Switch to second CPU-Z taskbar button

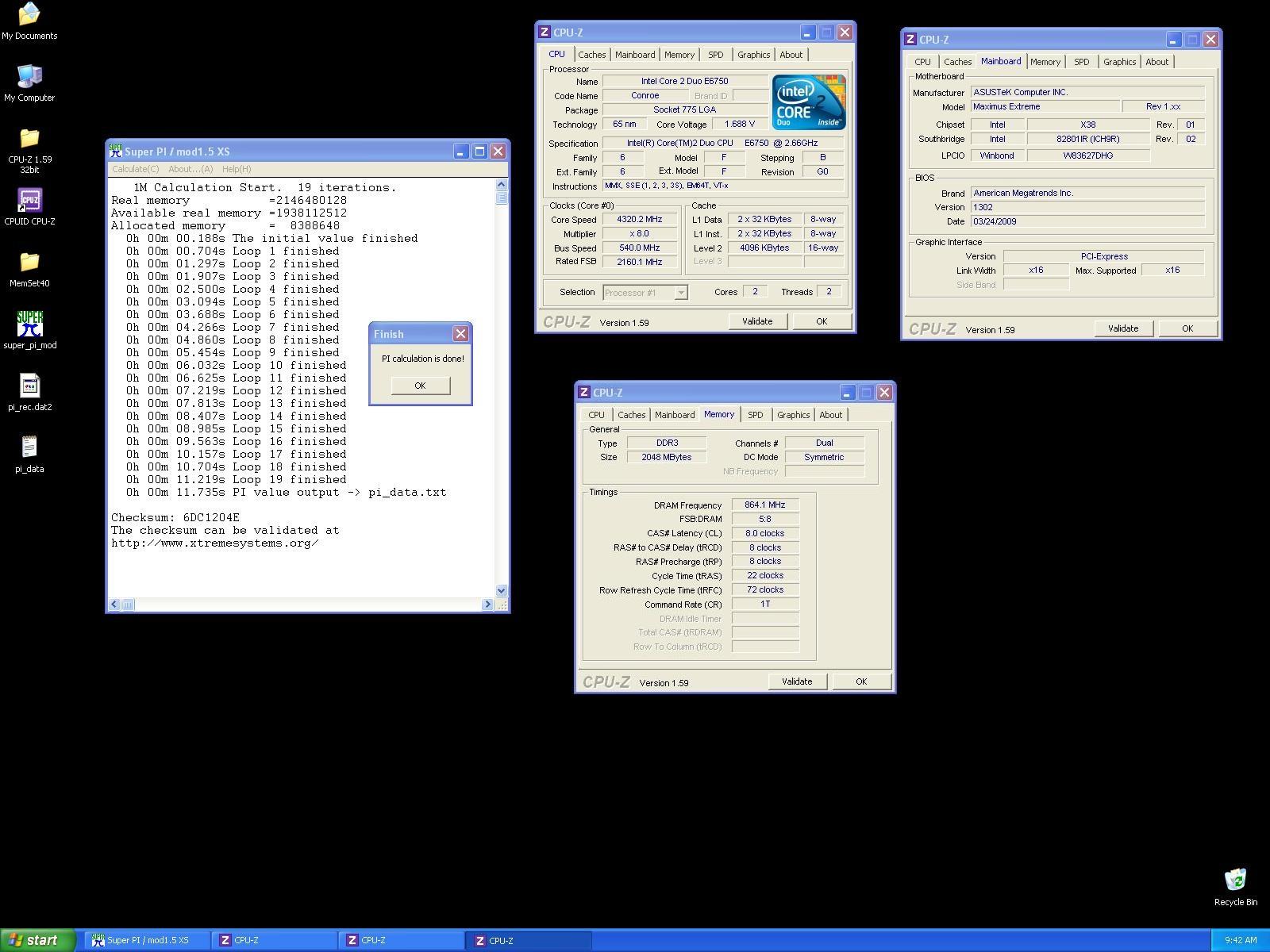coord(402,940)
